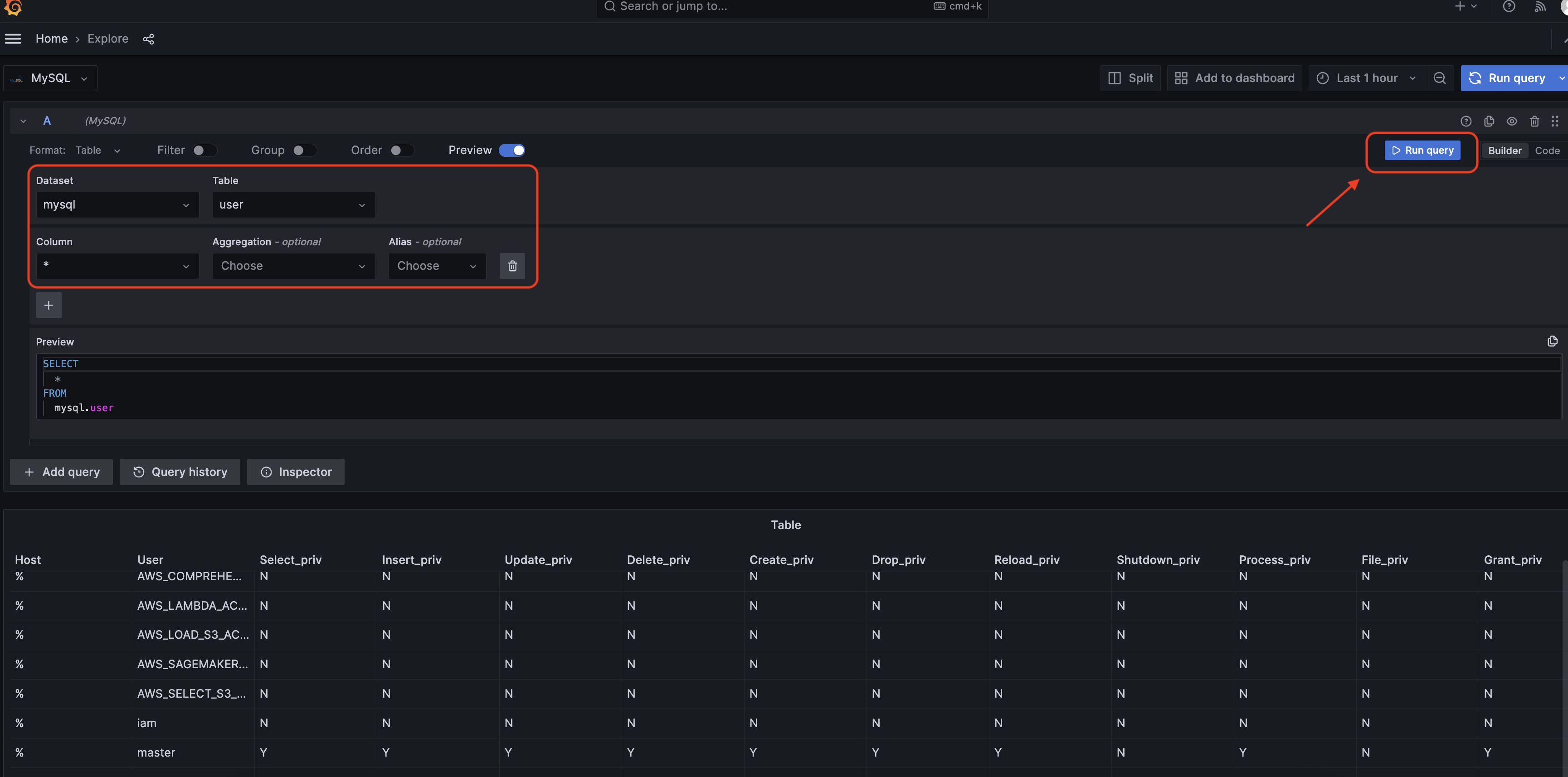Click the drag handle dots on query A
Viewport: 1568px width, 777px height.
[x=1554, y=121]
